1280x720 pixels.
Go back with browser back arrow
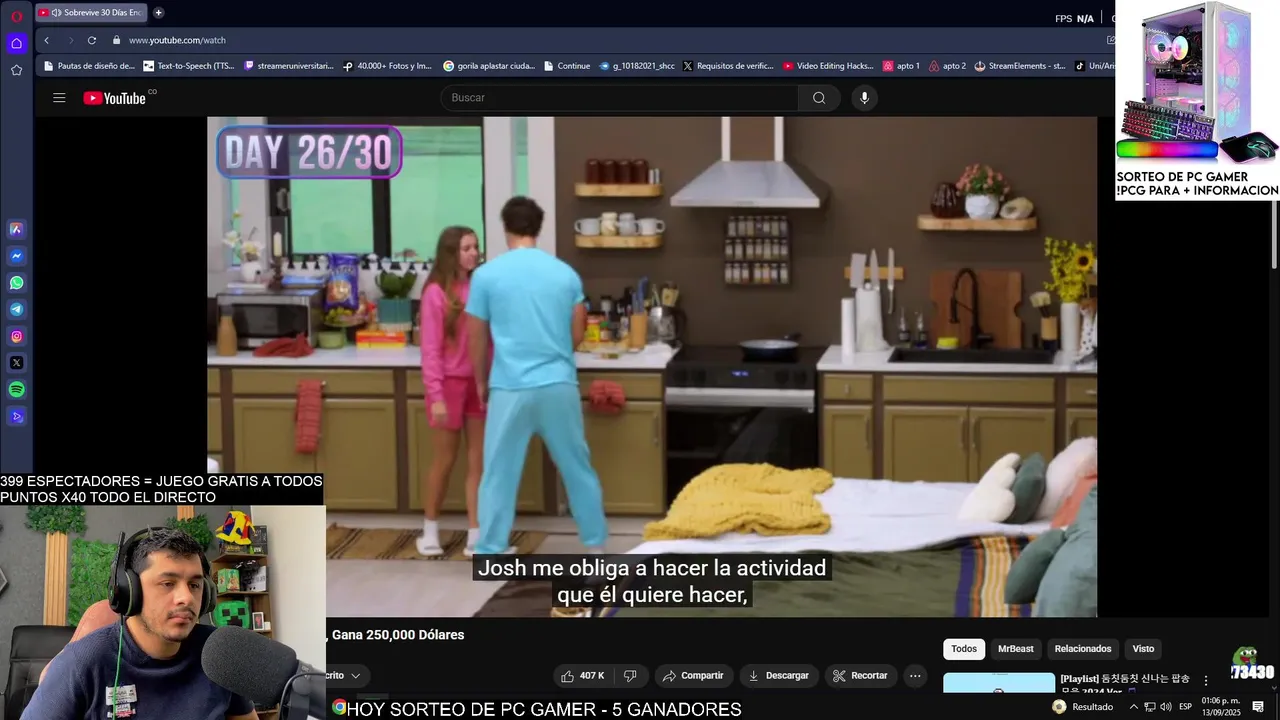tap(46, 40)
